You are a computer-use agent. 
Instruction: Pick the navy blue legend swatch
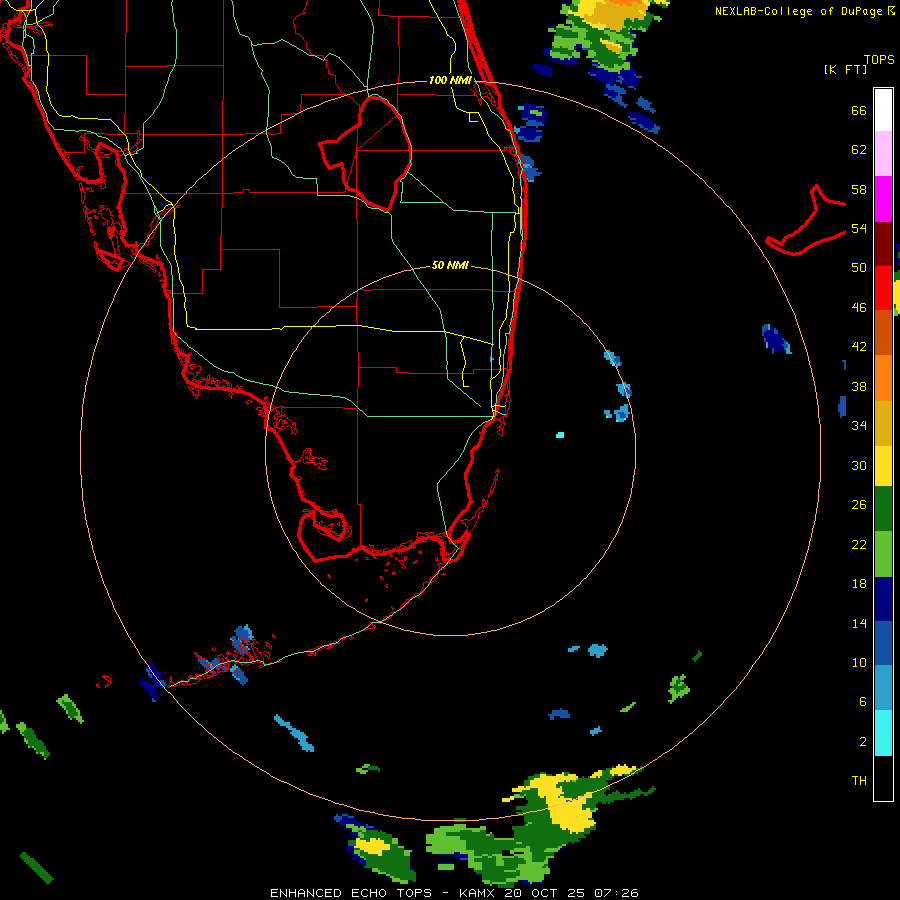click(883, 599)
